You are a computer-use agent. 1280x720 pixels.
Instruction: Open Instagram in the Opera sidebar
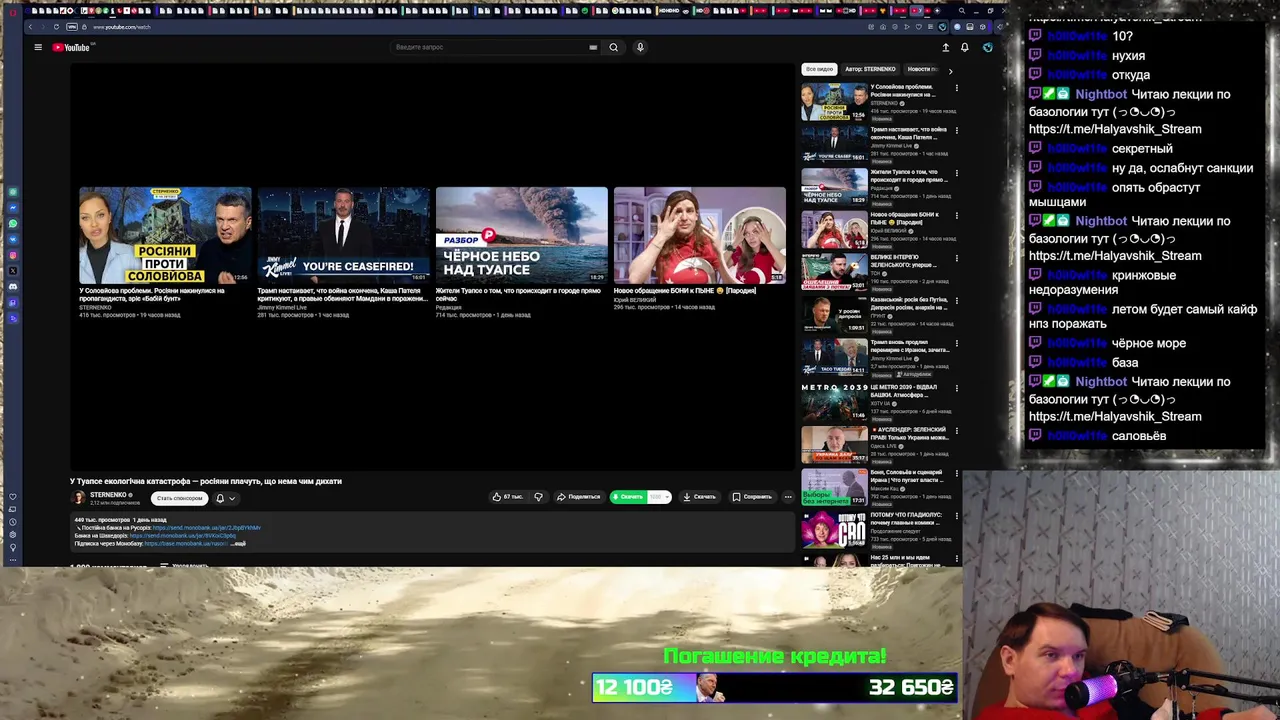pyautogui.click(x=13, y=255)
